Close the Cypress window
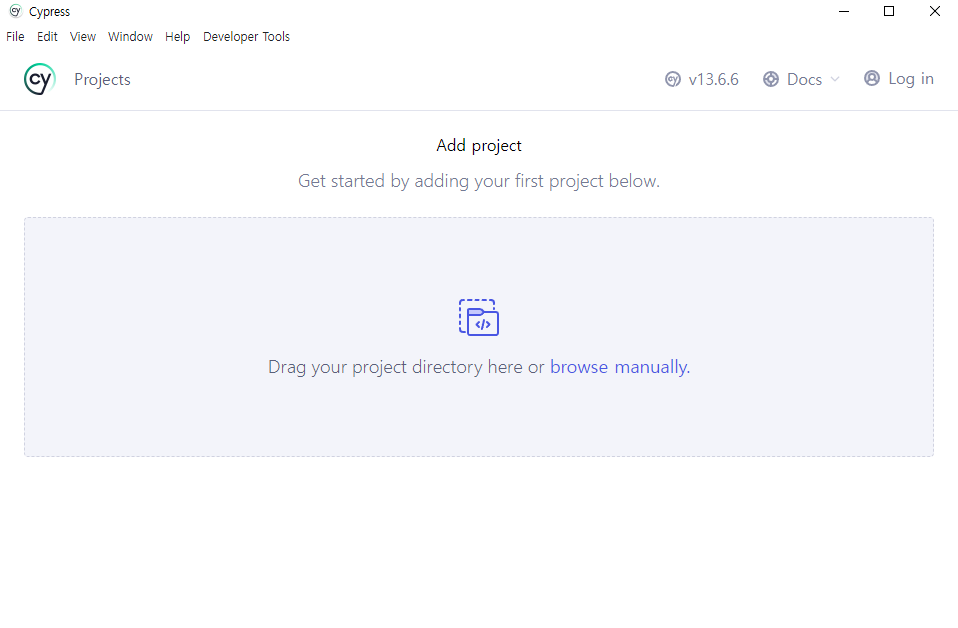 [934, 11]
